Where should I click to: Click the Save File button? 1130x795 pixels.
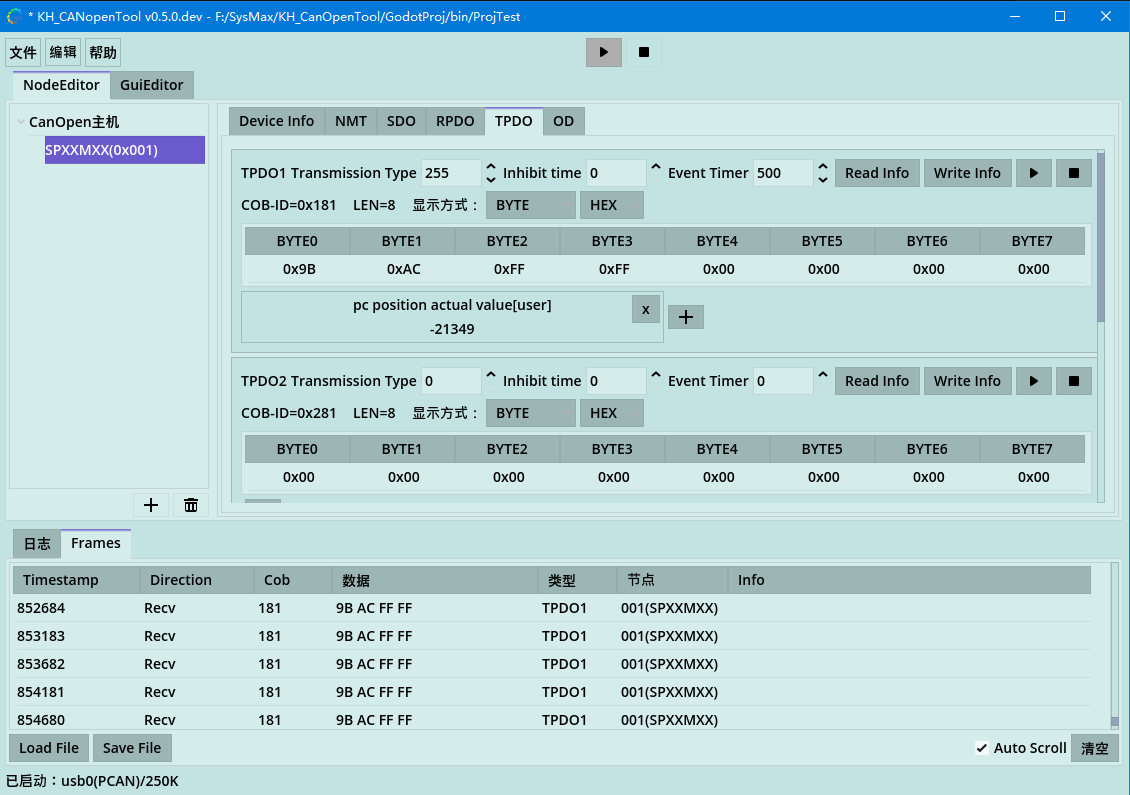coord(132,748)
